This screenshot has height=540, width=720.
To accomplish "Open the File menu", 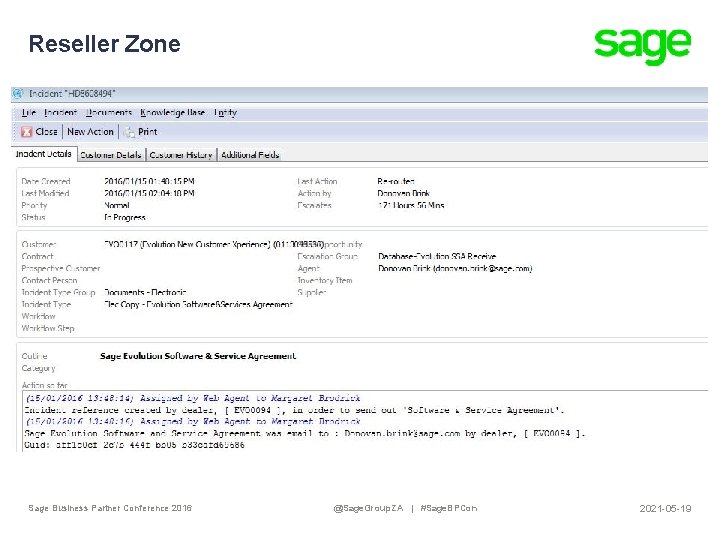I will [28, 112].
